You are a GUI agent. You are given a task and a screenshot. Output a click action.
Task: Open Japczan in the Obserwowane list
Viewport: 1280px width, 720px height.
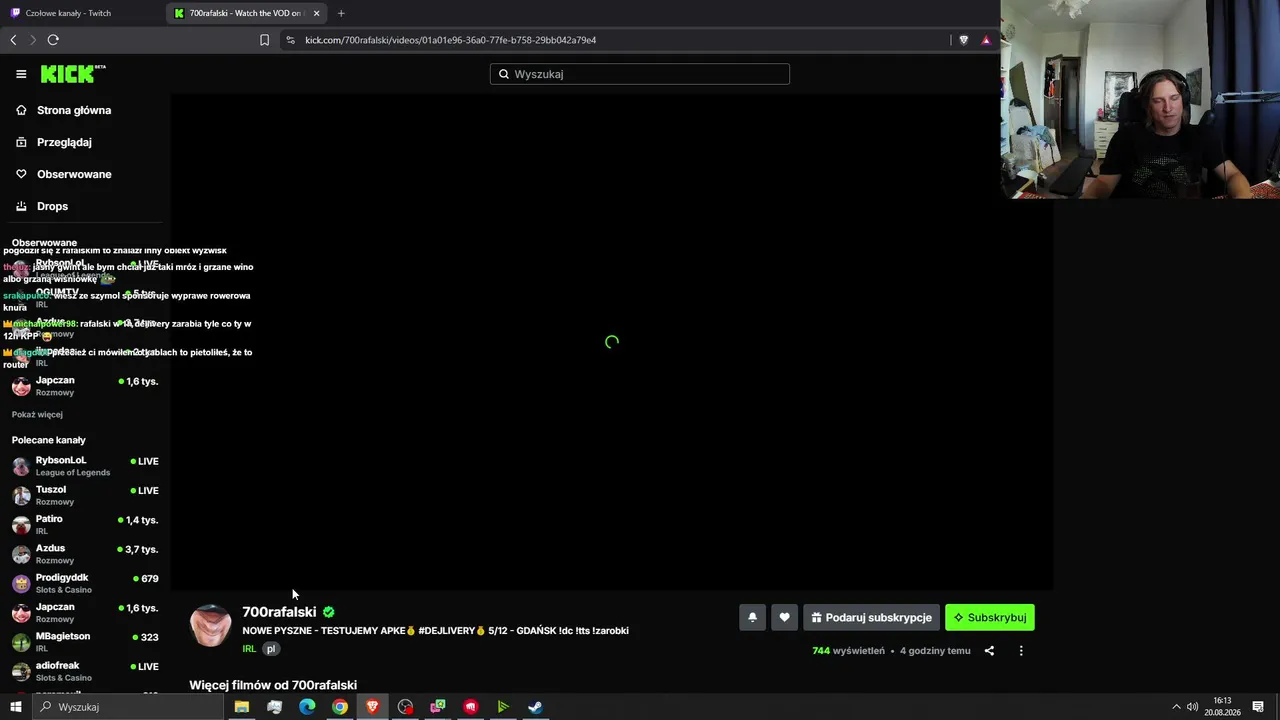tap(85, 386)
